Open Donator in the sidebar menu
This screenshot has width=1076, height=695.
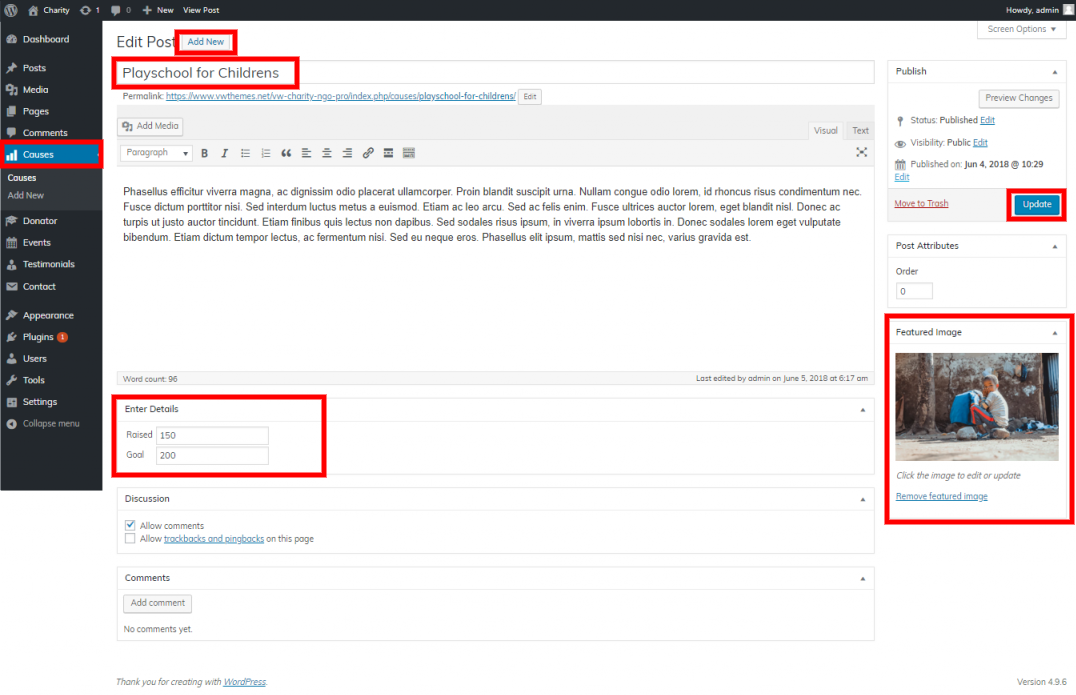[x=40, y=221]
